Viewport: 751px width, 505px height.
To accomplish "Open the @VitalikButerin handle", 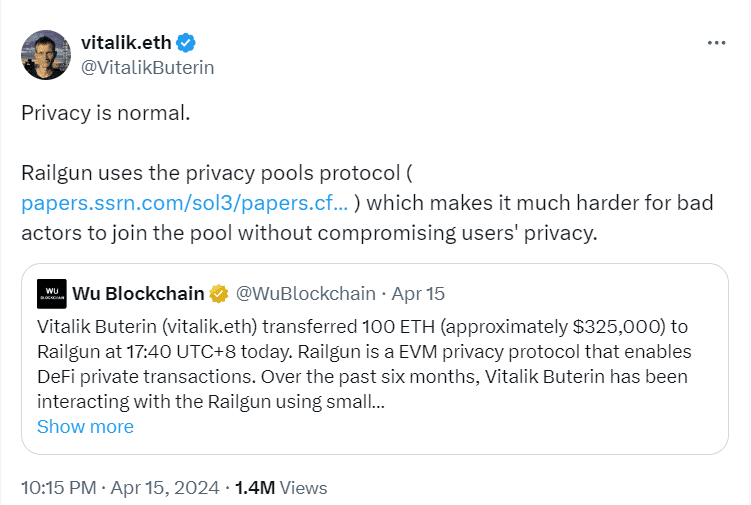I will pyautogui.click(x=149, y=67).
